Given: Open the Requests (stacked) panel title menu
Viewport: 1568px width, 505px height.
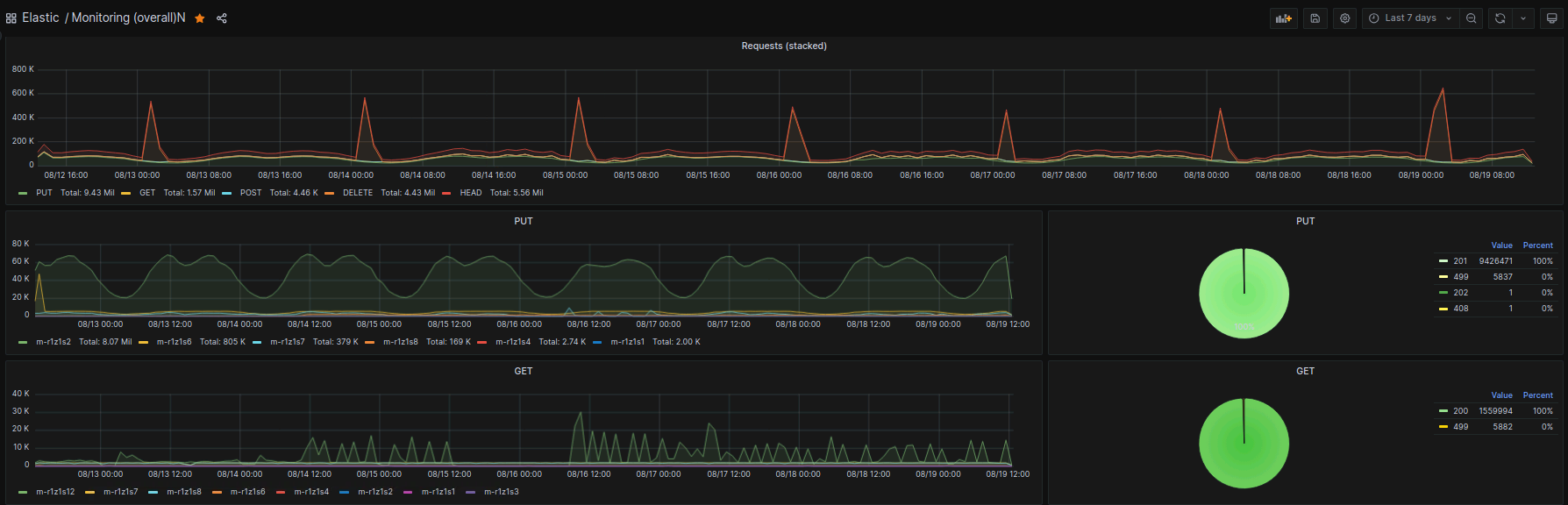Looking at the screenshot, I should (x=784, y=46).
